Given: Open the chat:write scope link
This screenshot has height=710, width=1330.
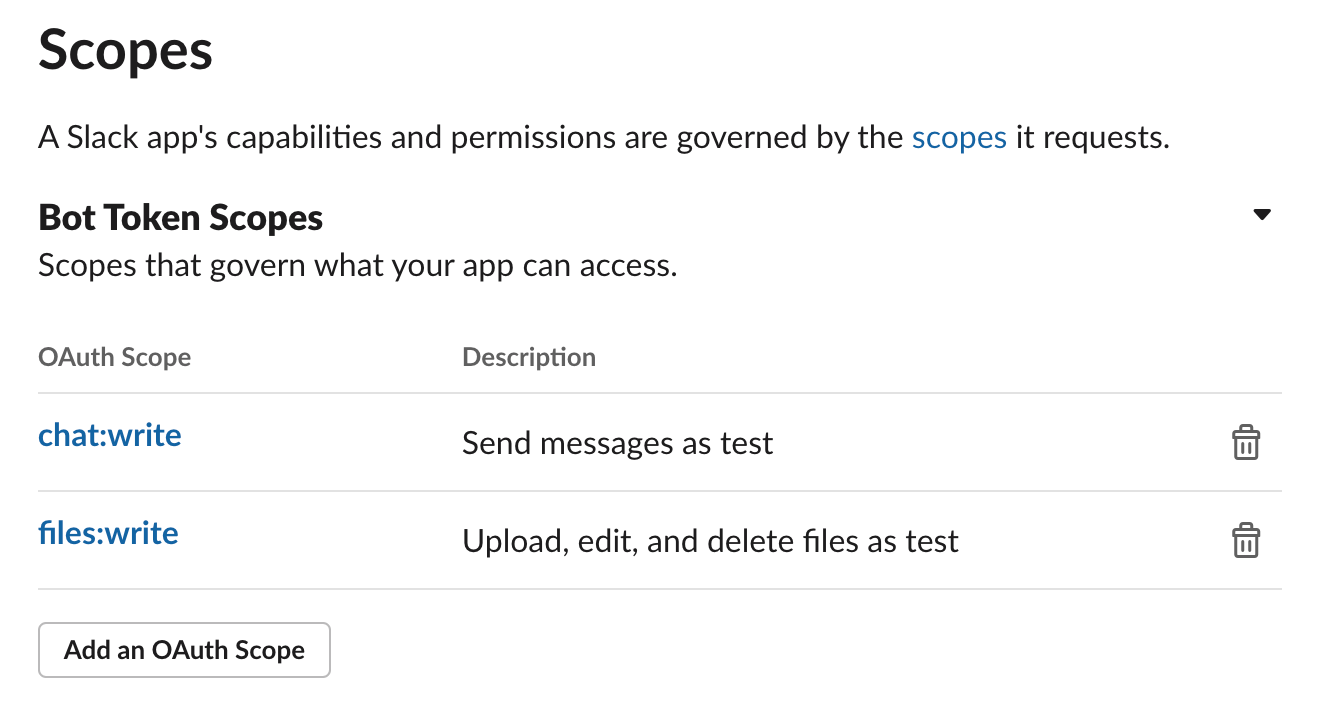Looking at the screenshot, I should pos(110,435).
